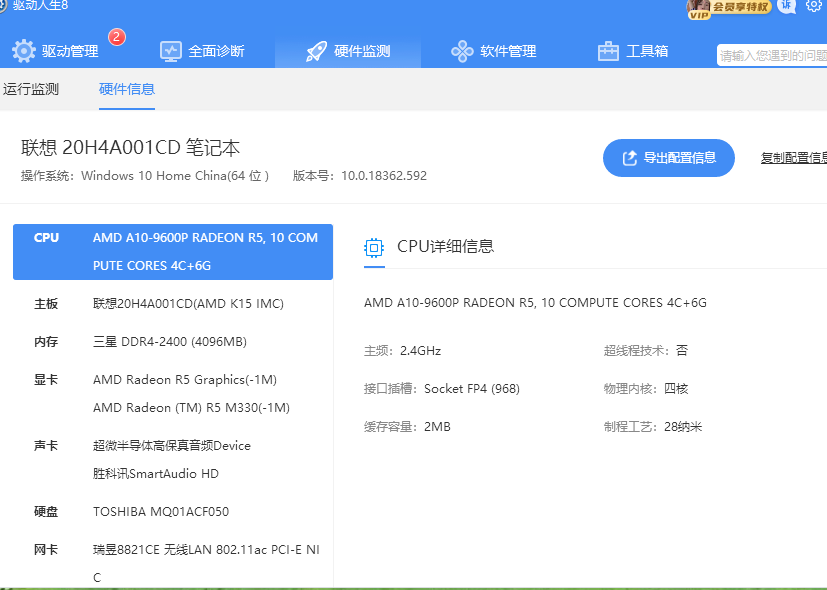Open the VIP 会员享特权 badge
827x590 pixels.
pyautogui.click(x=729, y=8)
